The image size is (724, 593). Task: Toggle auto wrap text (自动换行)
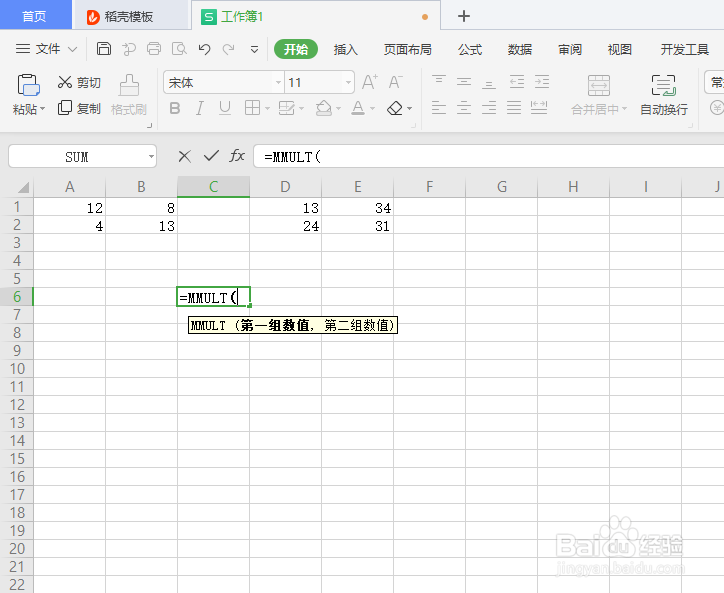[664, 95]
